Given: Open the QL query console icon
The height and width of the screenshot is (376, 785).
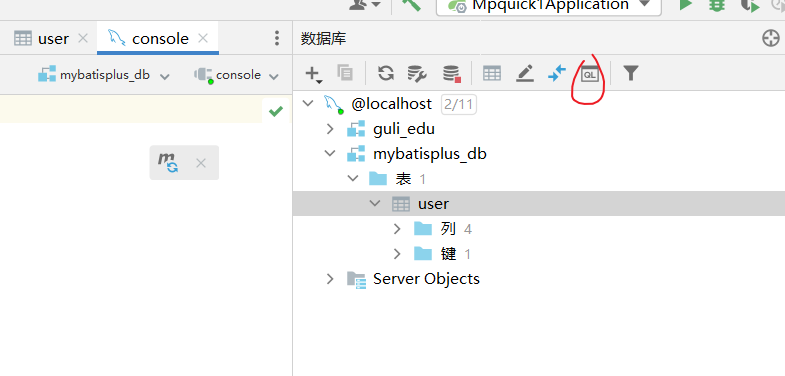Looking at the screenshot, I should 589,74.
